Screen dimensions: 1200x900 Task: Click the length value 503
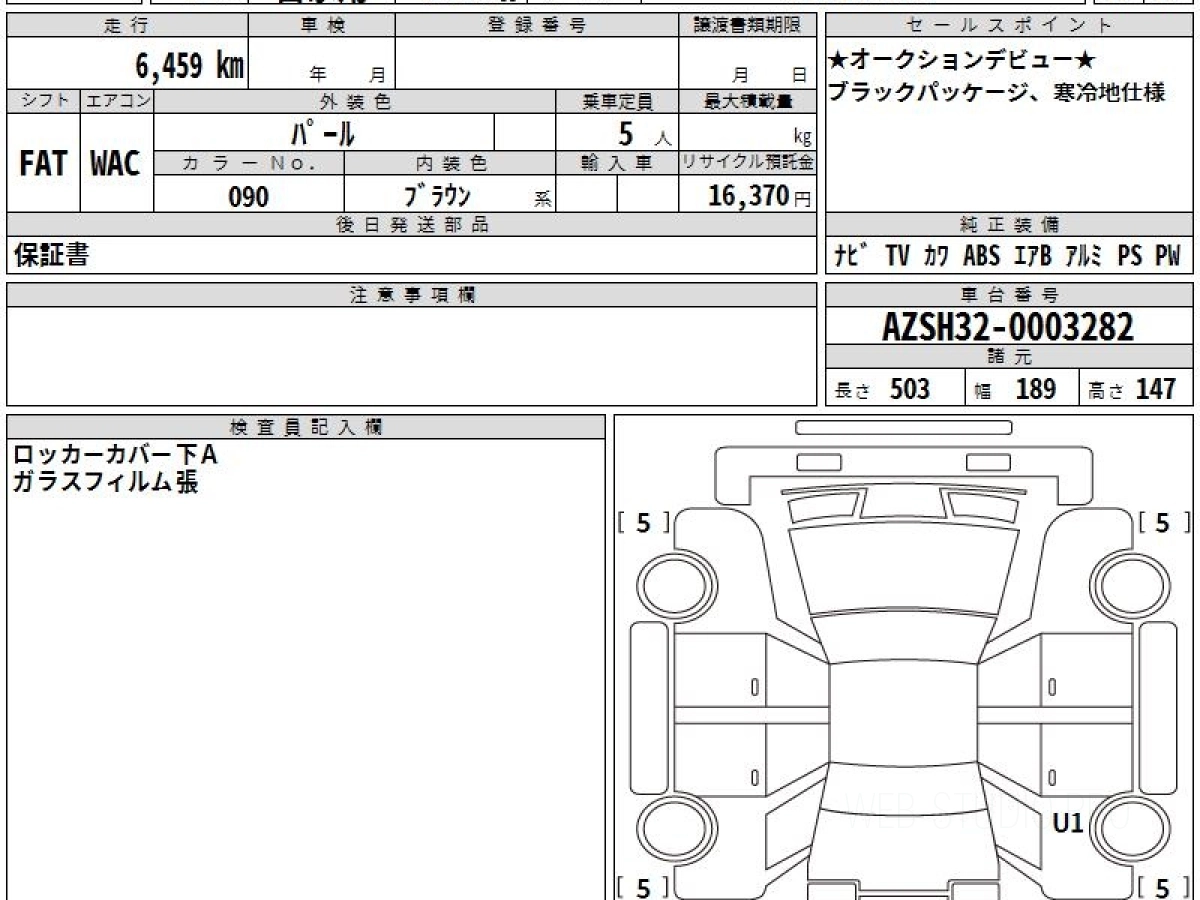(x=910, y=390)
